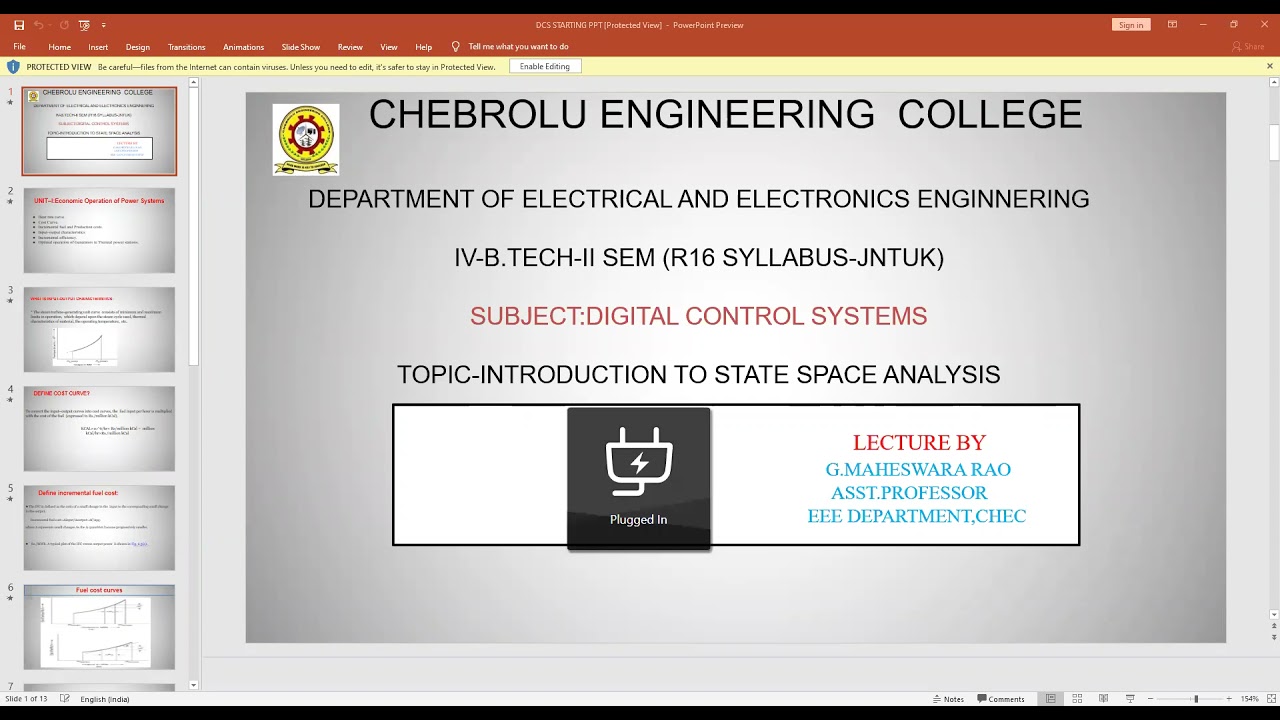The image size is (1280, 720).
Task: Click 'English (India)' language indicator
Action: [x=105, y=699]
